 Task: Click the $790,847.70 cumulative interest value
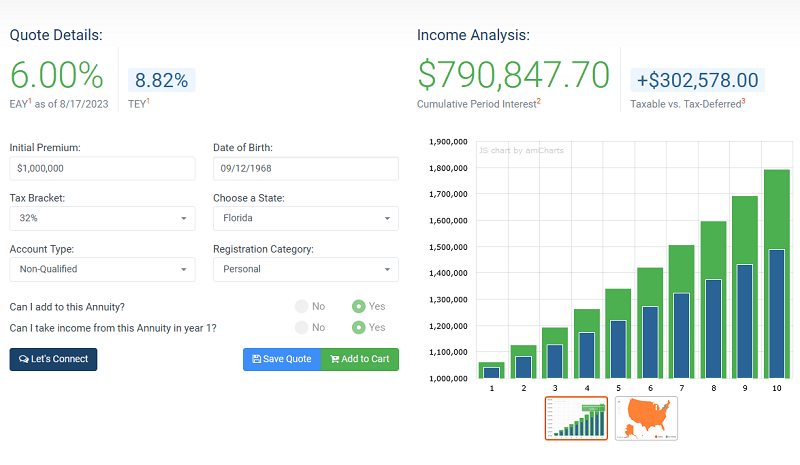click(x=513, y=76)
